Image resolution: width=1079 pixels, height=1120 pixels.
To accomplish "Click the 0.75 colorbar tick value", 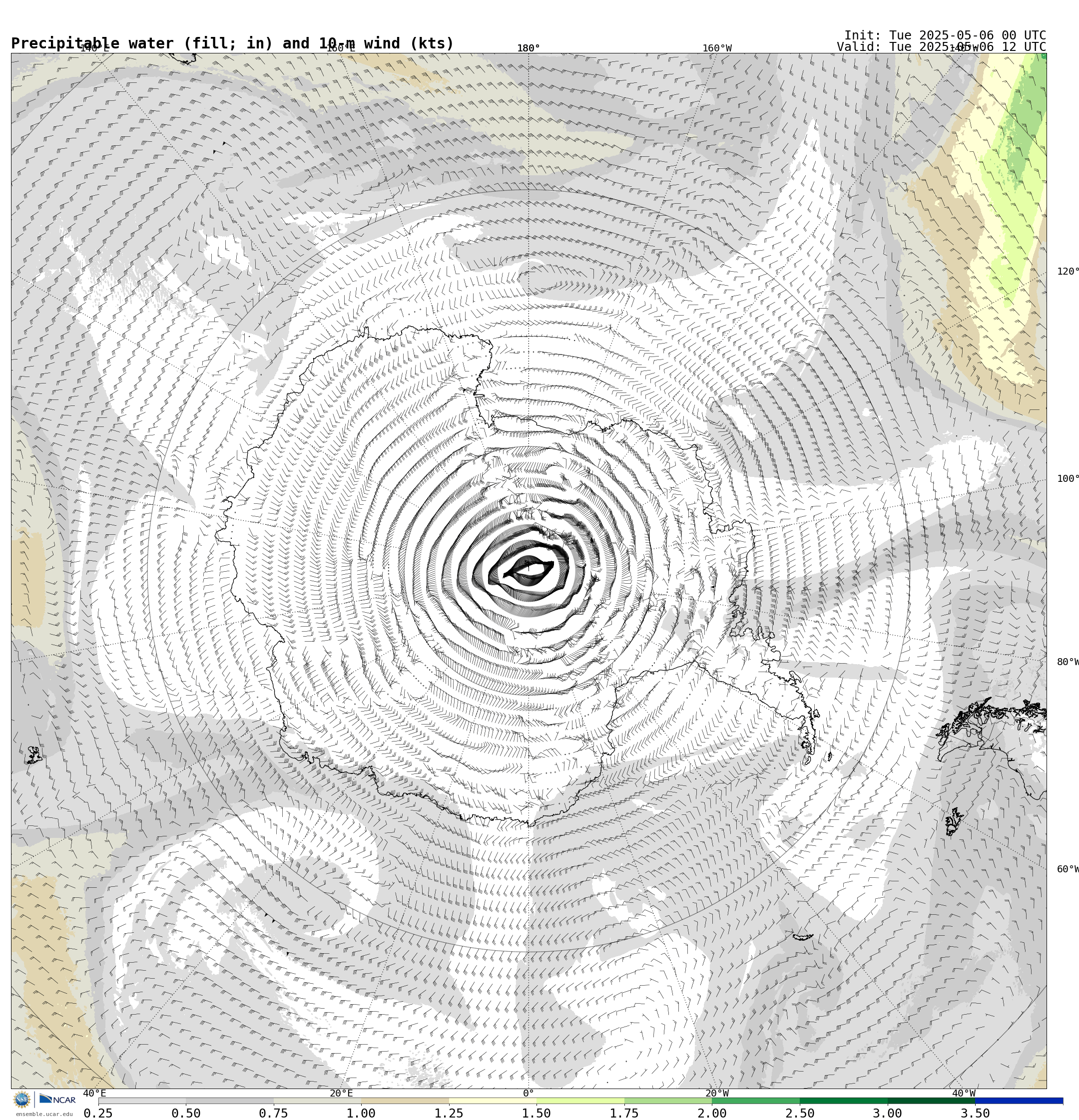I will (273, 1113).
